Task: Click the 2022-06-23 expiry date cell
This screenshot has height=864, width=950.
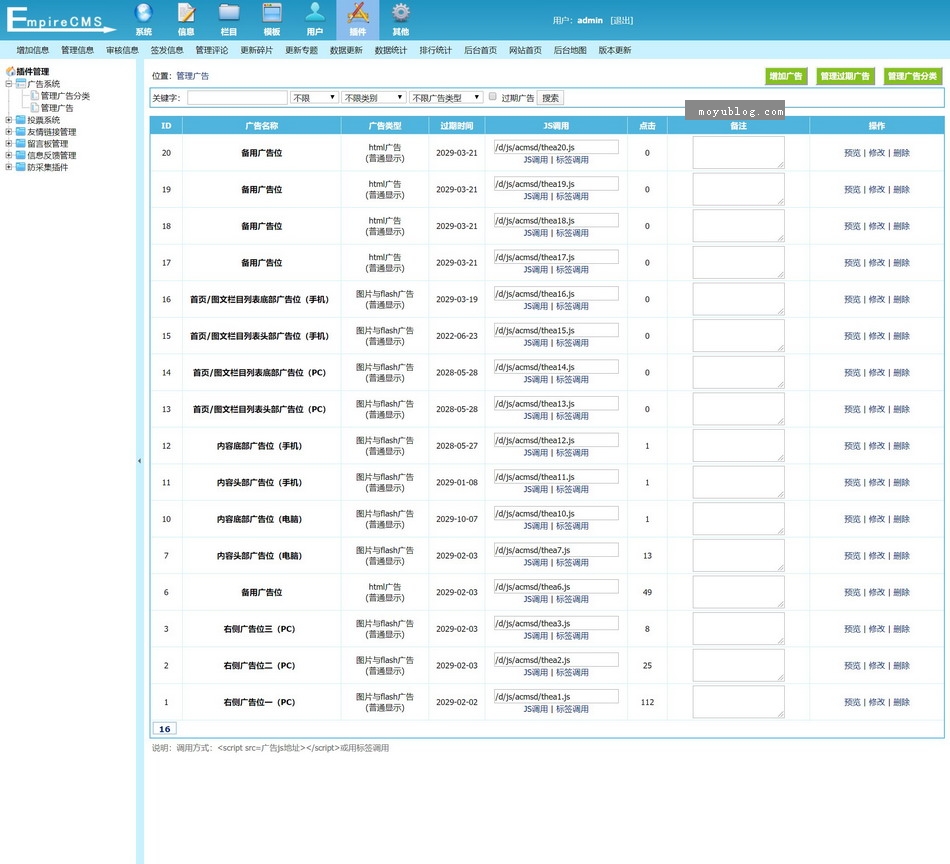Action: (457, 336)
